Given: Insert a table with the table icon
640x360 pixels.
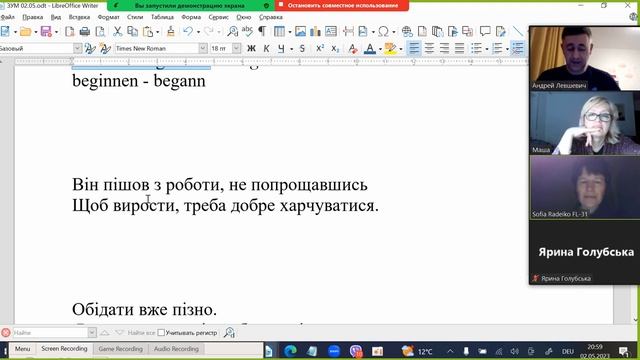Looking at the screenshot, I should pos(279,31).
